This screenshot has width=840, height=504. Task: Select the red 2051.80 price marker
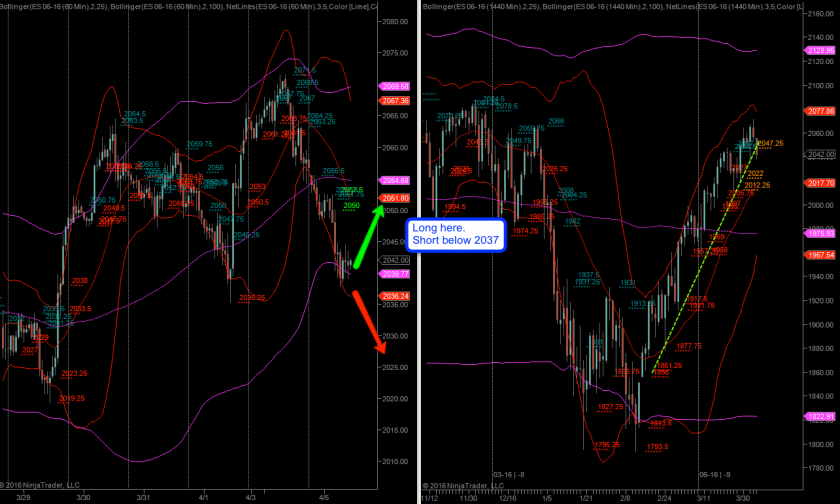pos(395,198)
